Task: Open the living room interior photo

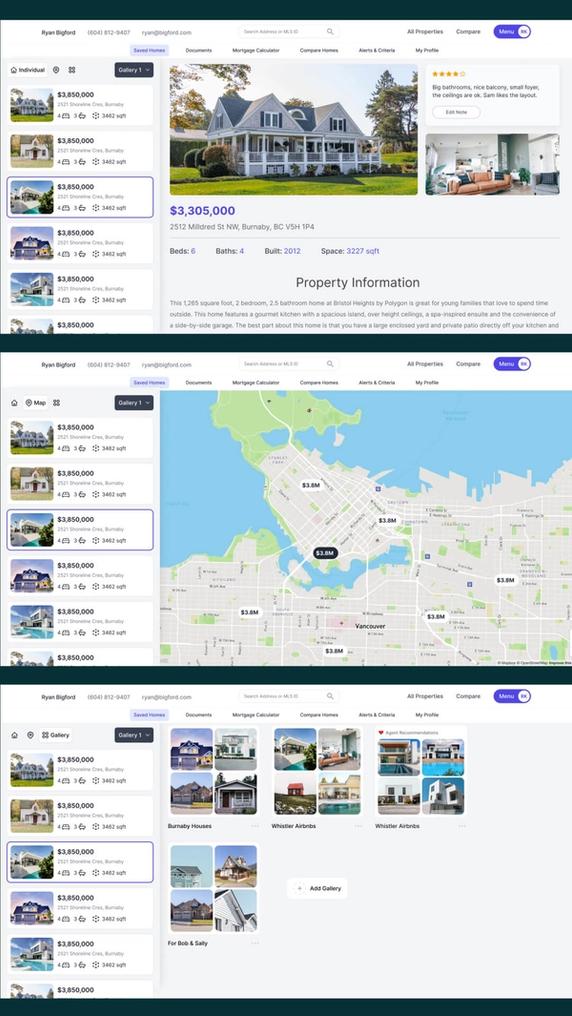Action: point(492,165)
